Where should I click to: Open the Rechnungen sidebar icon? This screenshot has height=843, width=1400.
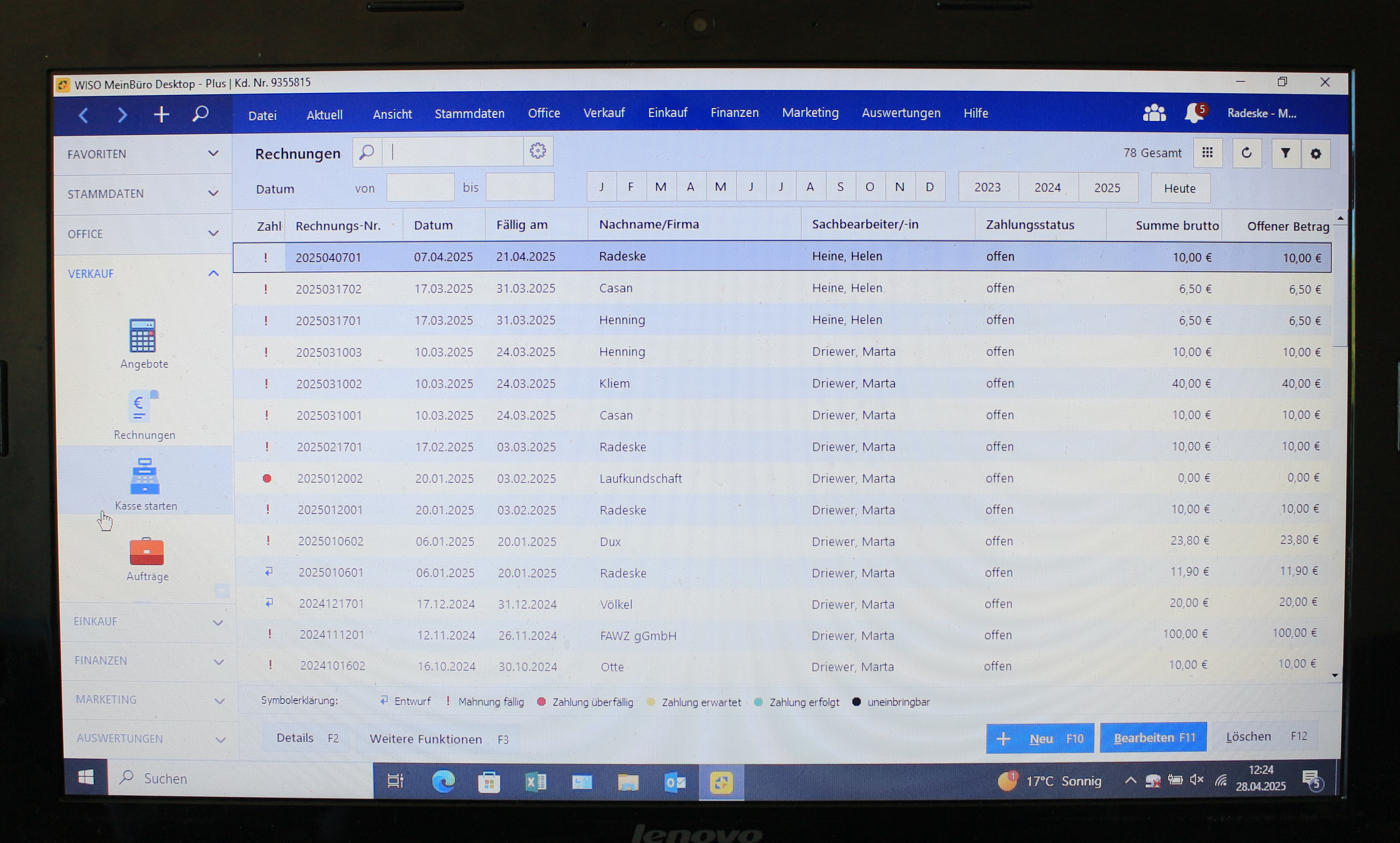coord(143,407)
